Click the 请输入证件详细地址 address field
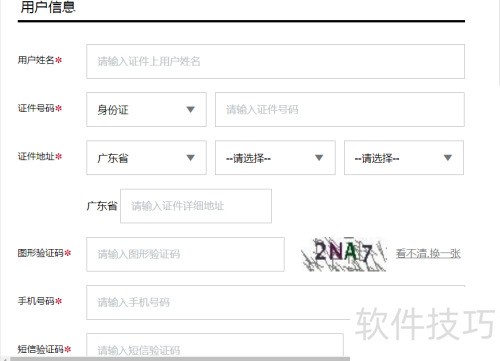This screenshot has width=500, height=361. (x=196, y=206)
